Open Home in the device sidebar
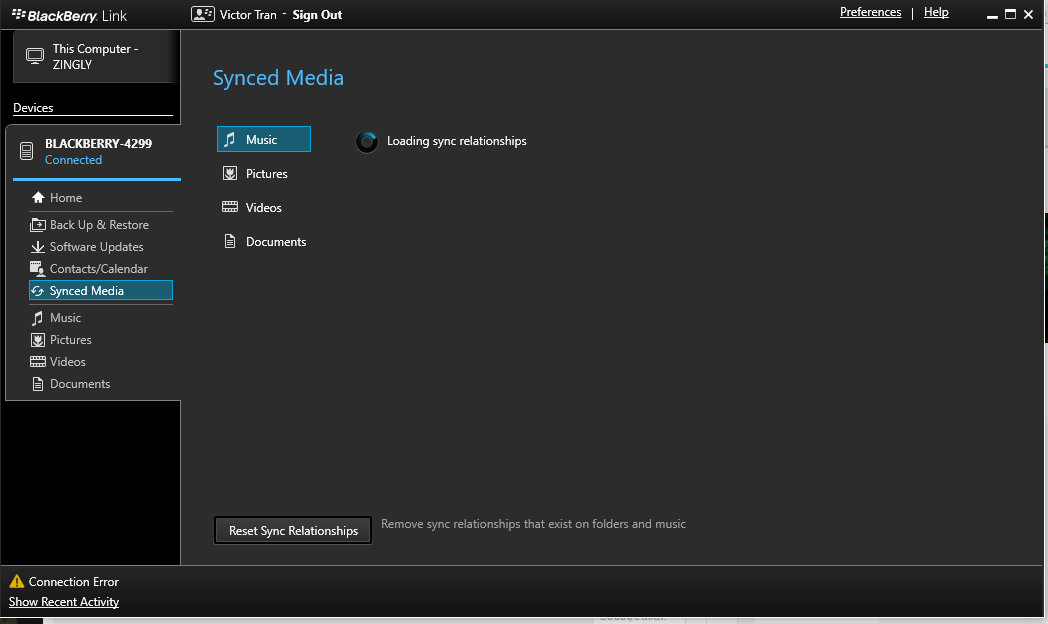 [101, 198]
